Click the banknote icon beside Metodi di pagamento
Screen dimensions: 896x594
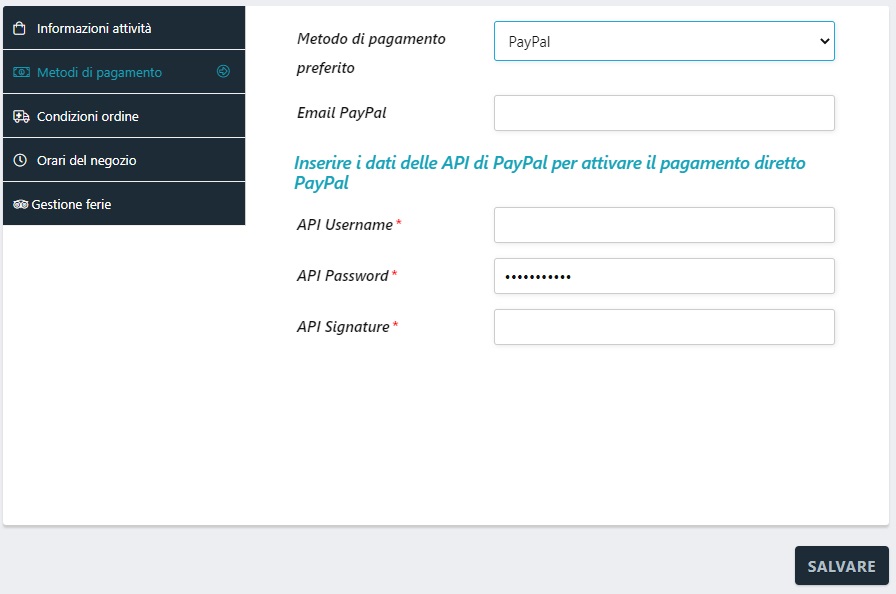pos(21,73)
